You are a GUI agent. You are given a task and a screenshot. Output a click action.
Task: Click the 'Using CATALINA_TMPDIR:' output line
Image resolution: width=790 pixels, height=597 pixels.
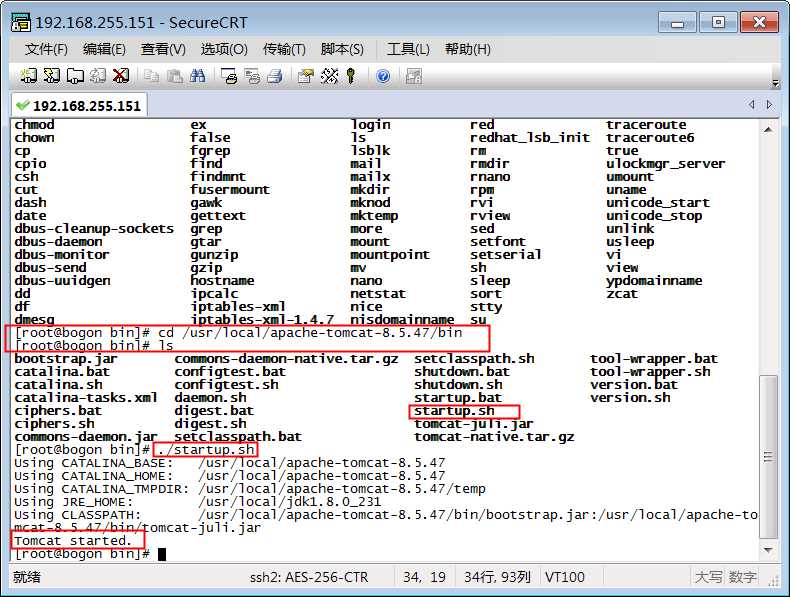click(250, 489)
